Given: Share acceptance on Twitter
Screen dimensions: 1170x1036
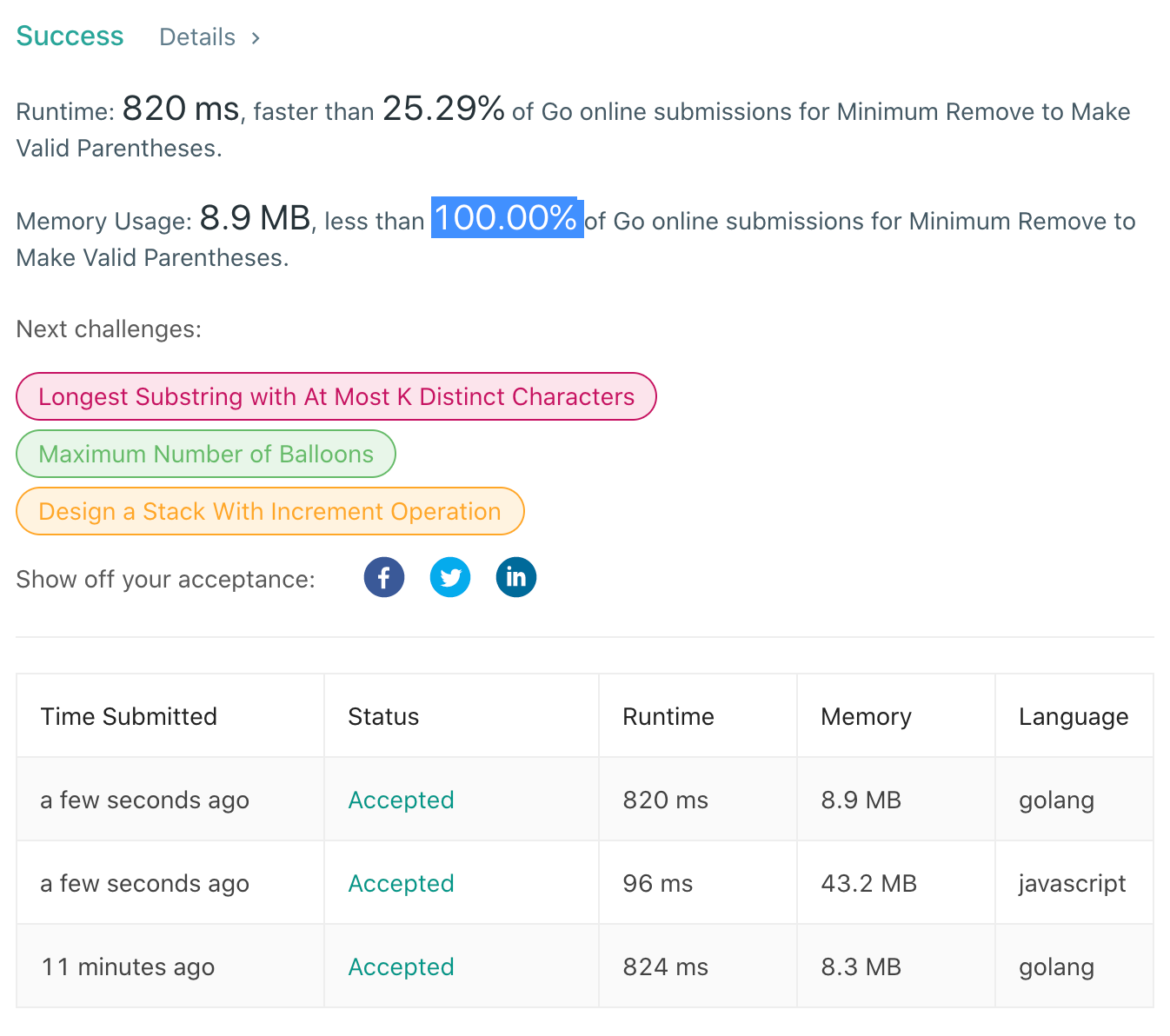Looking at the screenshot, I should 449,576.
